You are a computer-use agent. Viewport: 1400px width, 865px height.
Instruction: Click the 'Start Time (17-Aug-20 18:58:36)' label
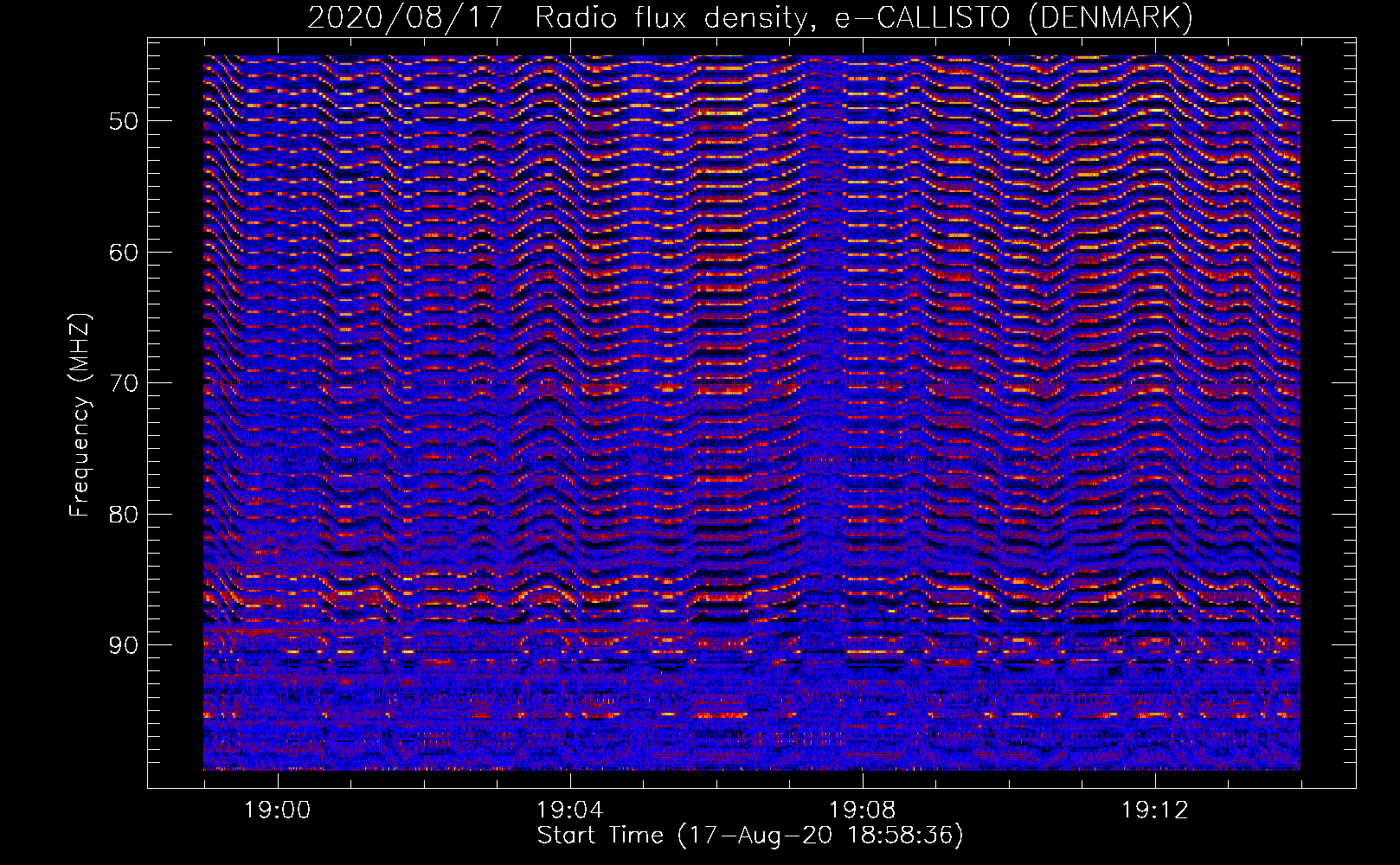point(750,836)
